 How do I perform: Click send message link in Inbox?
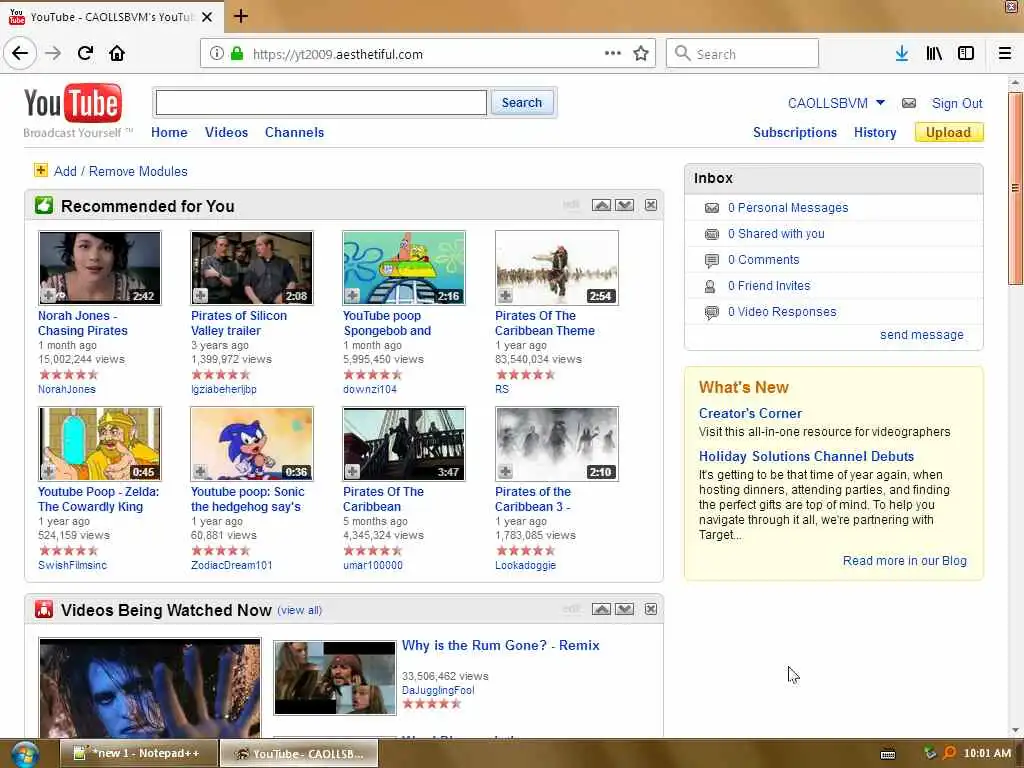(921, 334)
